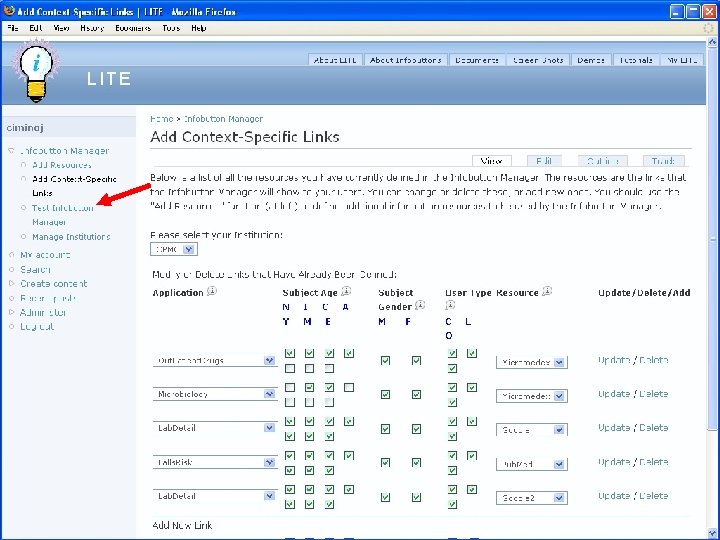Click the info icon beside Subject Gender
This screenshot has height=540, width=720.
[x=420, y=305]
